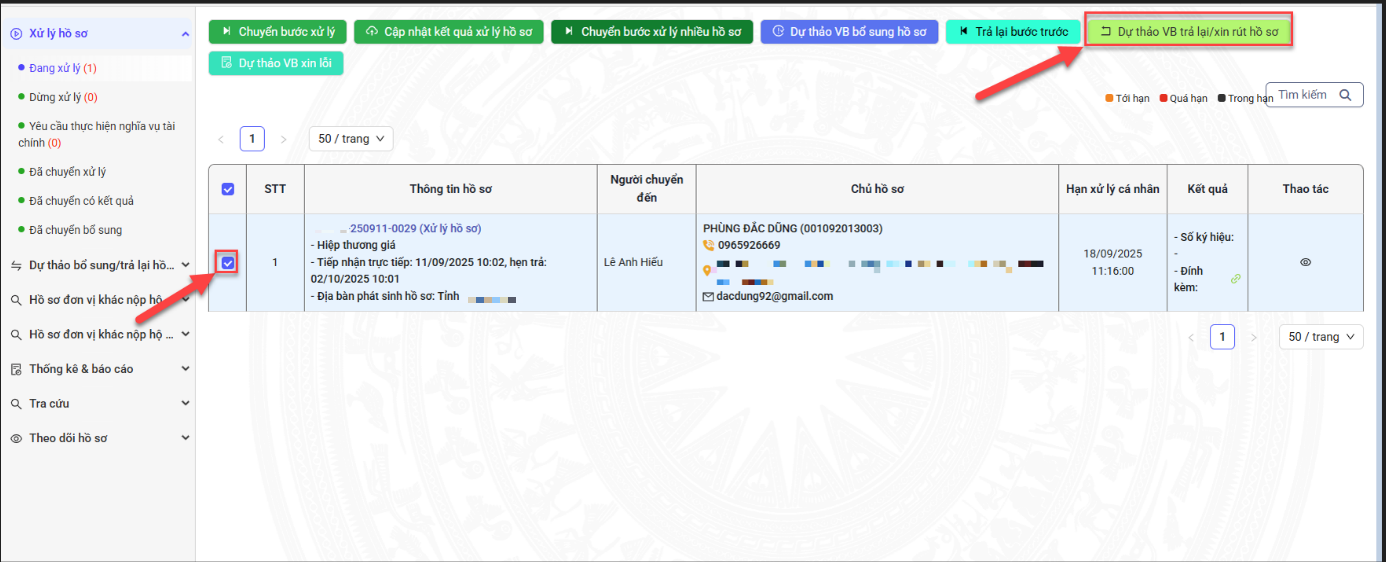Collapse the Xử lý hồ sơ sidebar section
This screenshot has height=562, width=1386.
pyautogui.click(x=185, y=34)
